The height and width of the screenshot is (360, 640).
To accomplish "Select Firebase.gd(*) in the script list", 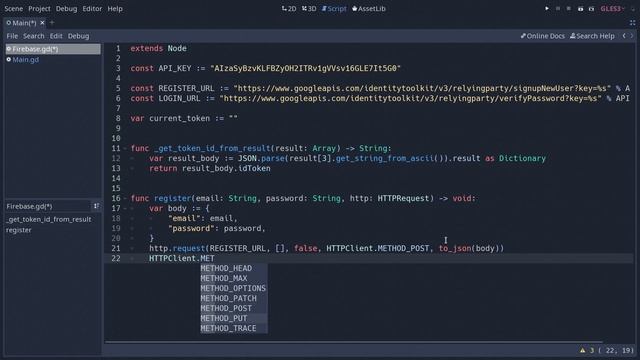I will pos(53,49).
